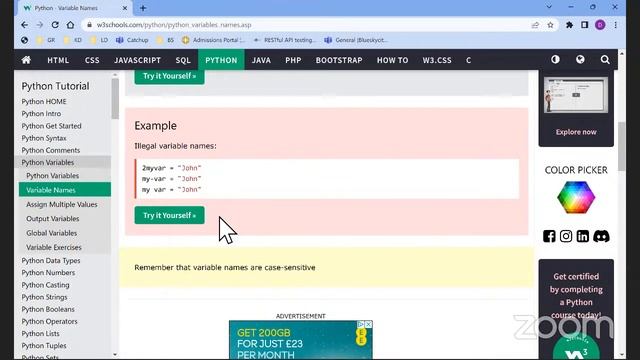Open the General Blueskyot bookmark
This screenshot has height=360, width=640.
(356, 40)
